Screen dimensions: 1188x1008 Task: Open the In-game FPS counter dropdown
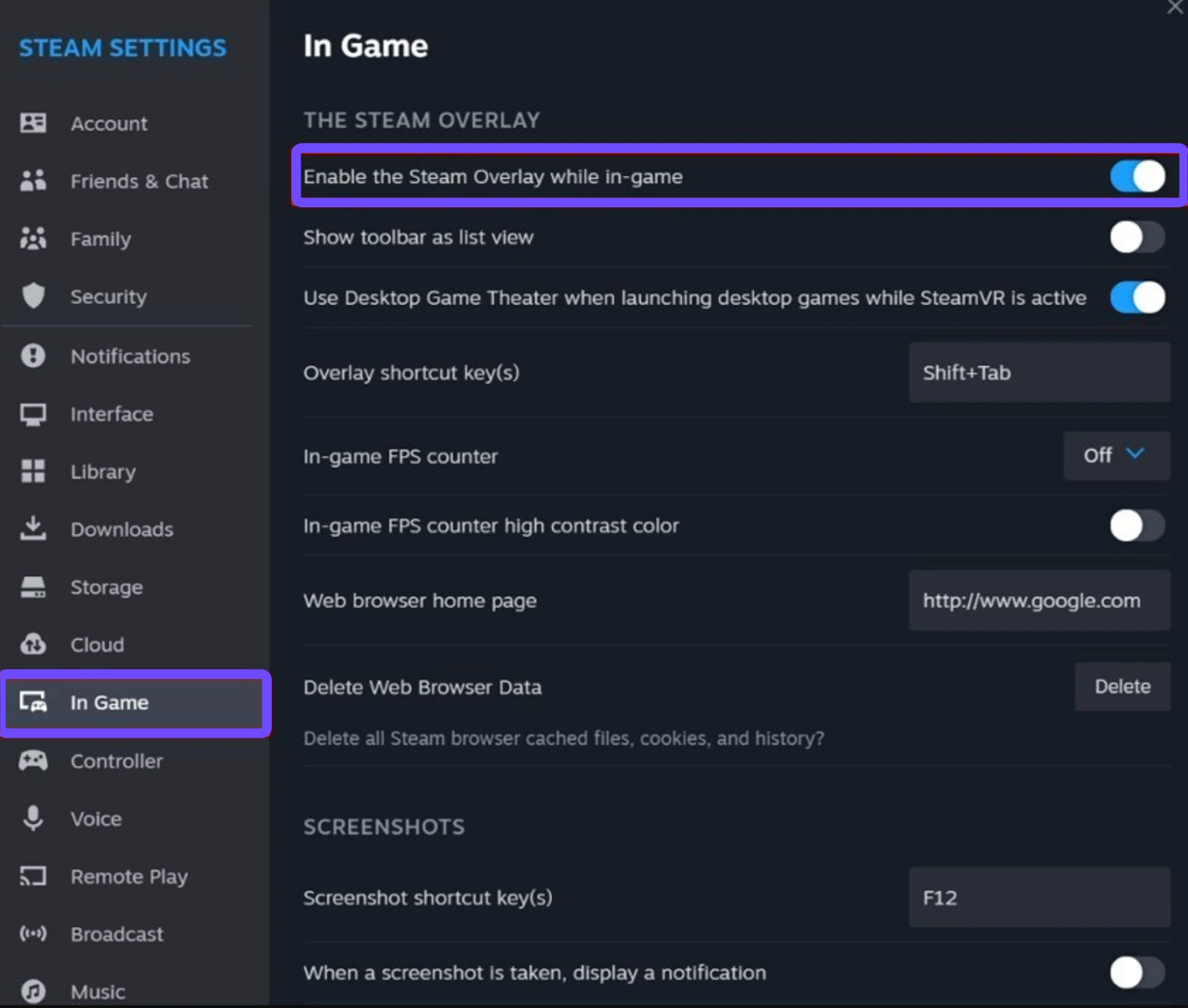[1117, 456]
